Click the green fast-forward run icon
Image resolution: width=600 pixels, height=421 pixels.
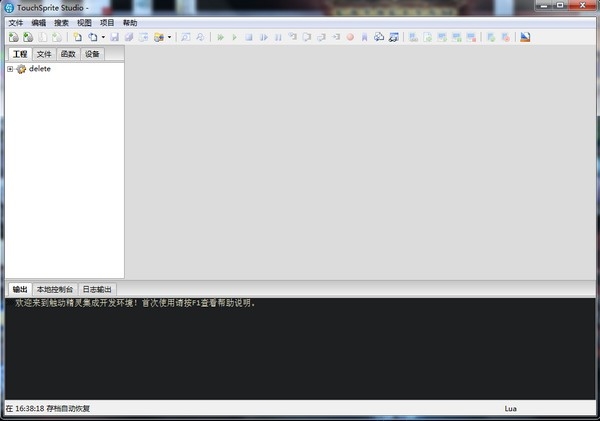[x=220, y=37]
